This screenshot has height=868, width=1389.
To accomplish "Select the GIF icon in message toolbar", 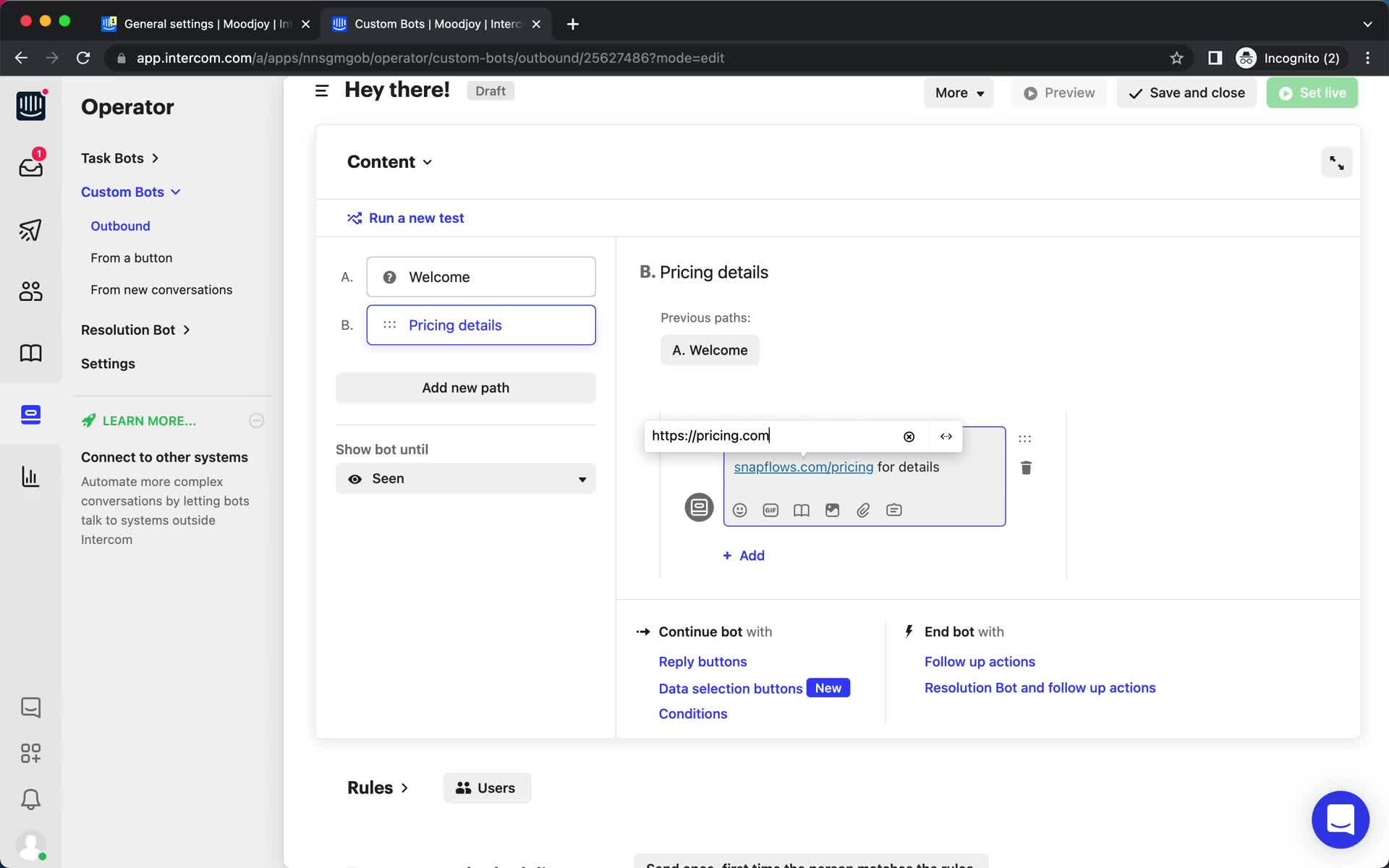I will click(770, 510).
